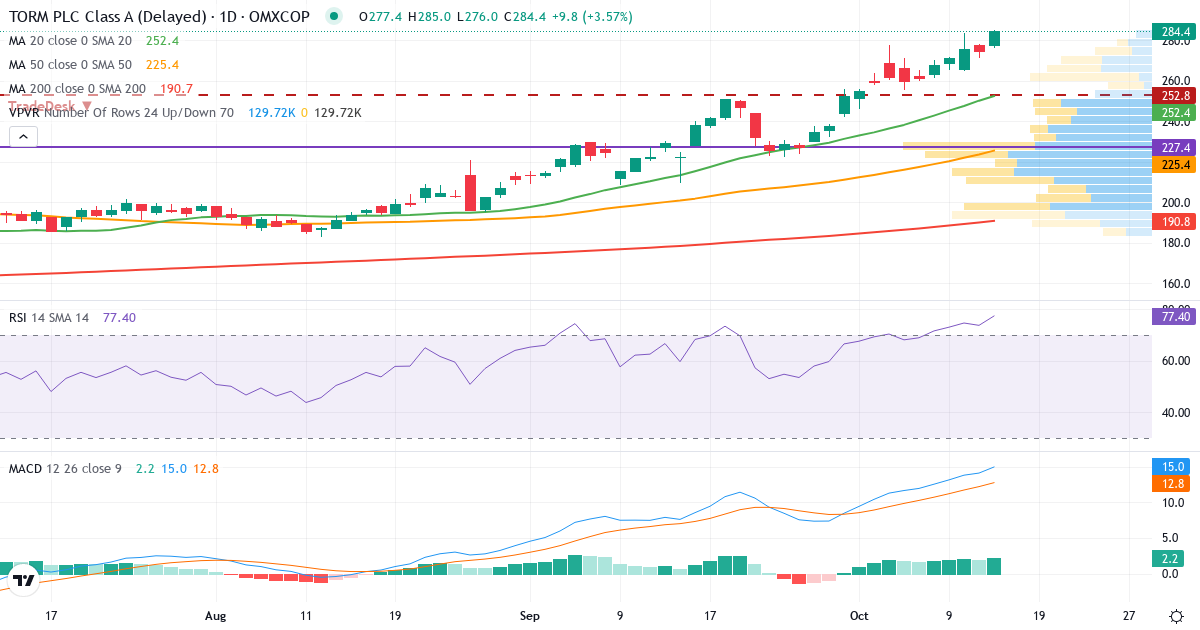Viewport: 1200px width, 630px height.
Task: Click the TradingView logo
Action: tap(24, 579)
